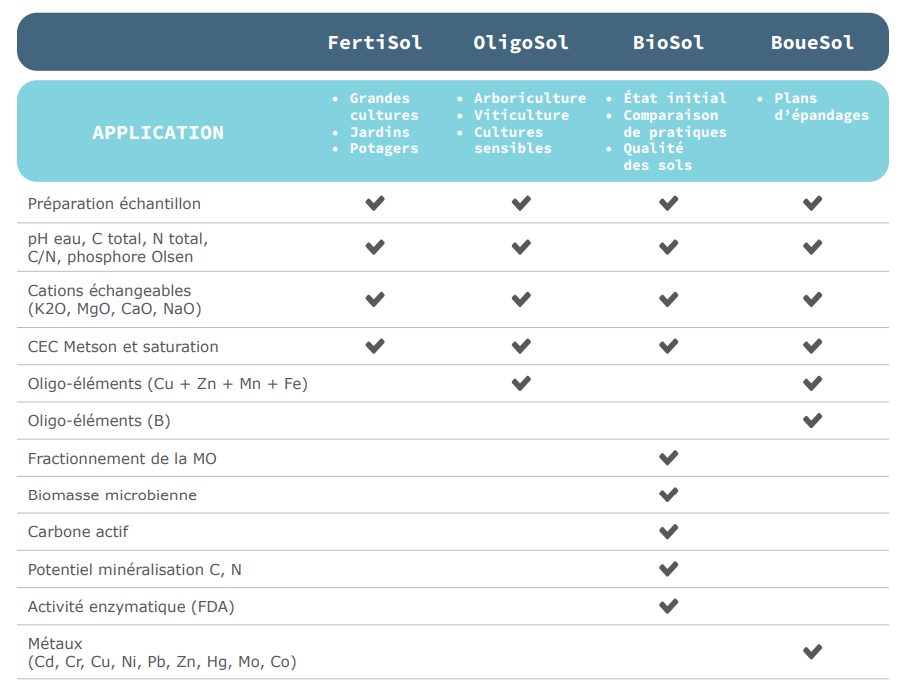Click the BioSol checkmark for Activité enzymatique (FDA)
Screen dimensions: 906x682
coord(669,606)
